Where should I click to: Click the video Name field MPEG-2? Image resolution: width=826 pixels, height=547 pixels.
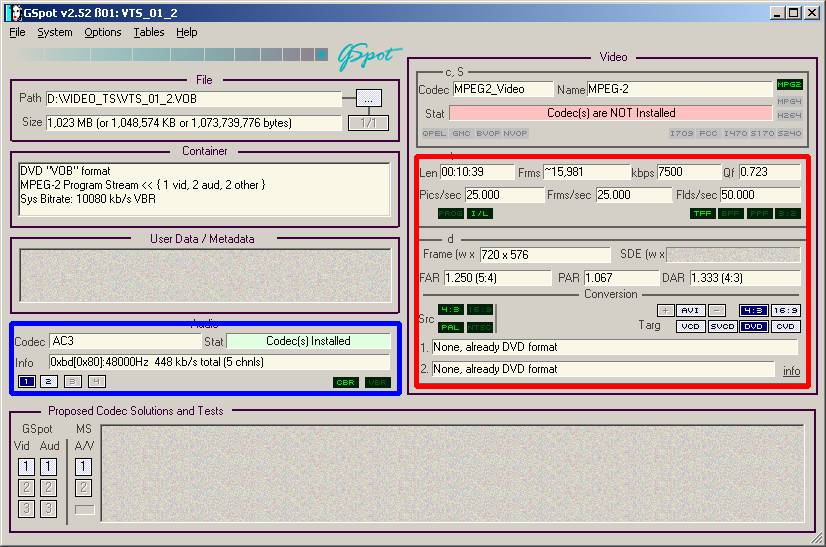point(679,89)
